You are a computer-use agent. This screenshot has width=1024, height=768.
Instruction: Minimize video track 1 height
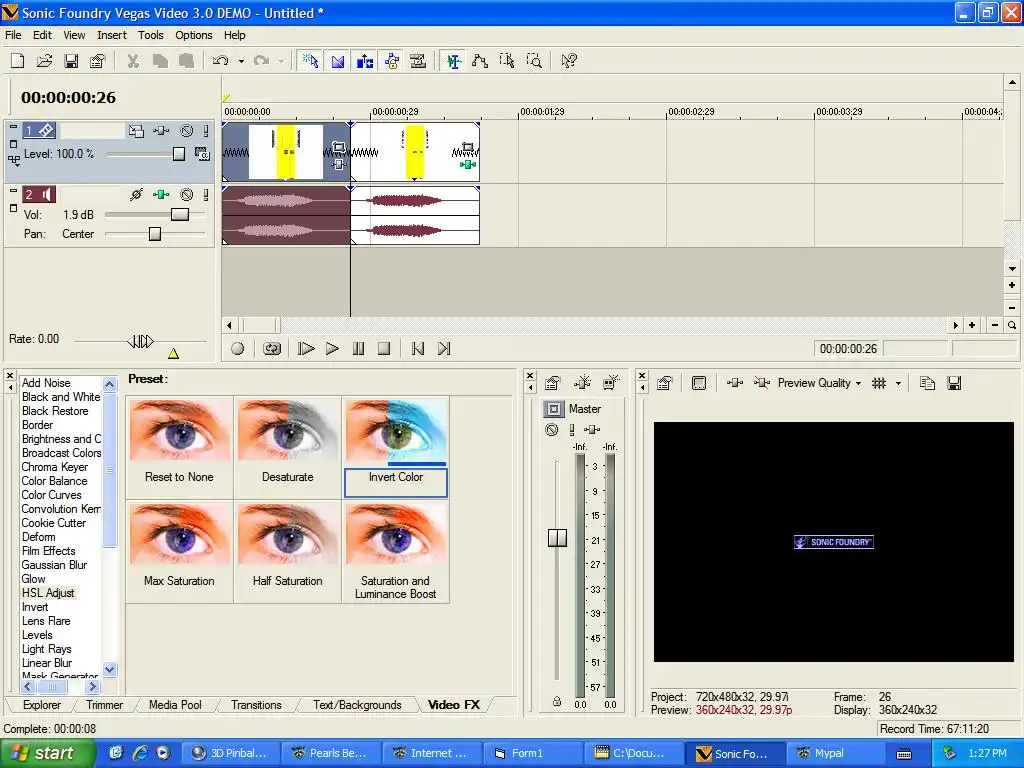coord(13,127)
